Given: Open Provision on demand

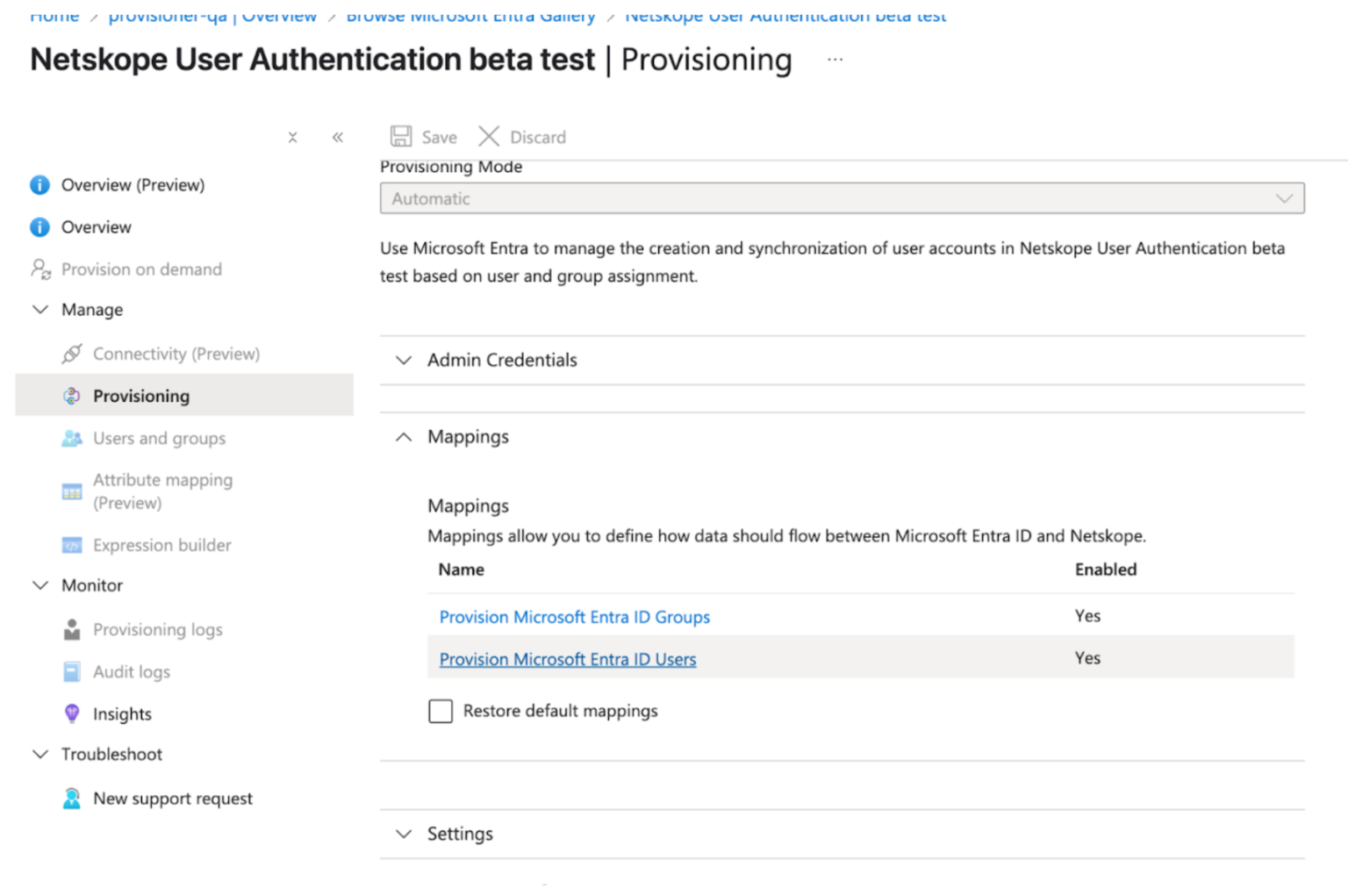Looking at the screenshot, I should click(141, 269).
